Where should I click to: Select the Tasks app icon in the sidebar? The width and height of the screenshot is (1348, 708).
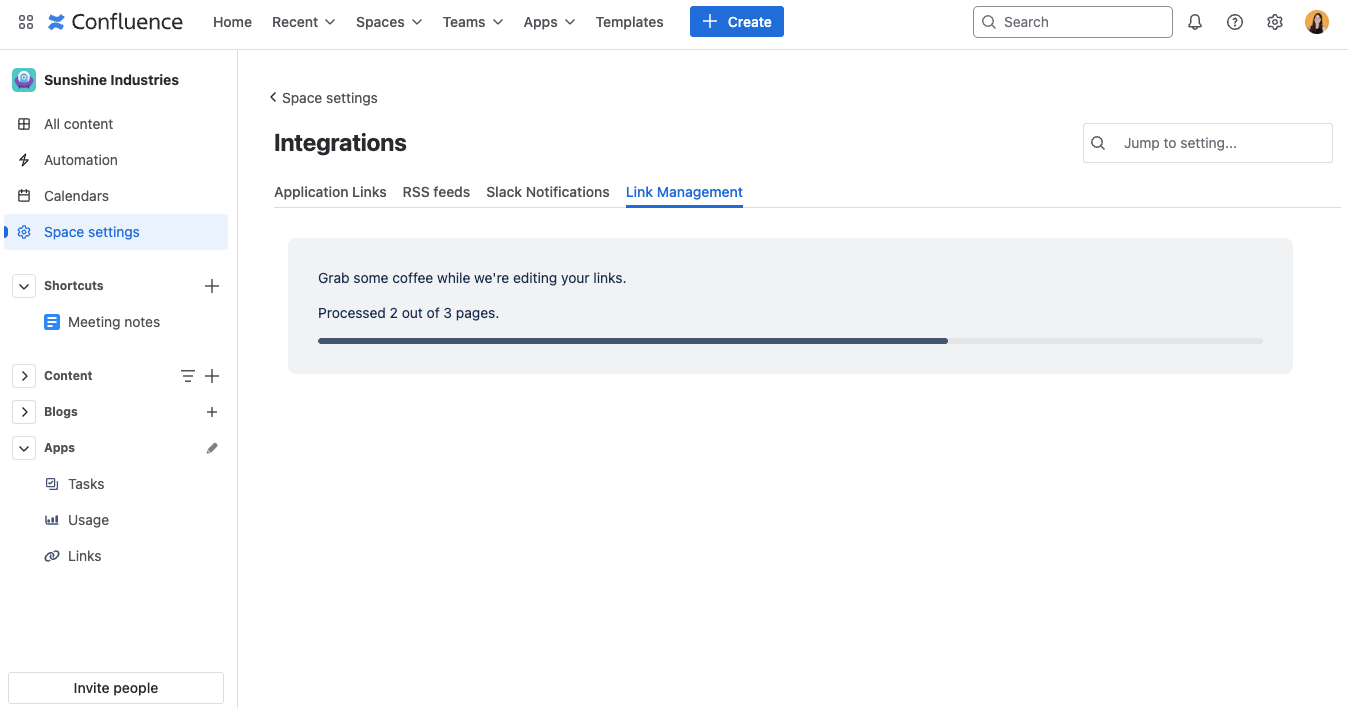(x=52, y=483)
